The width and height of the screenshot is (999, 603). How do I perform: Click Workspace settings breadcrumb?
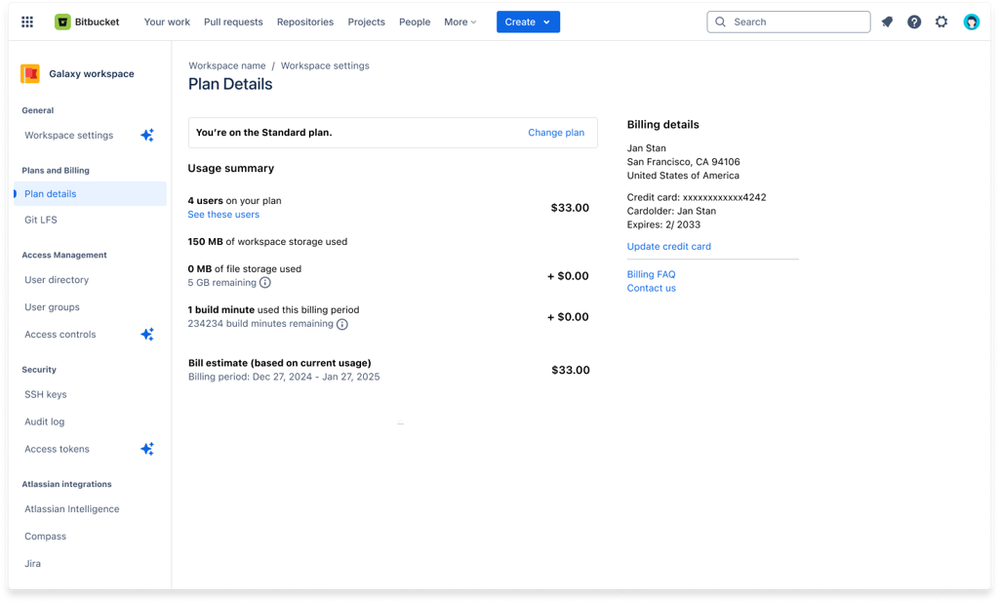[325, 66]
